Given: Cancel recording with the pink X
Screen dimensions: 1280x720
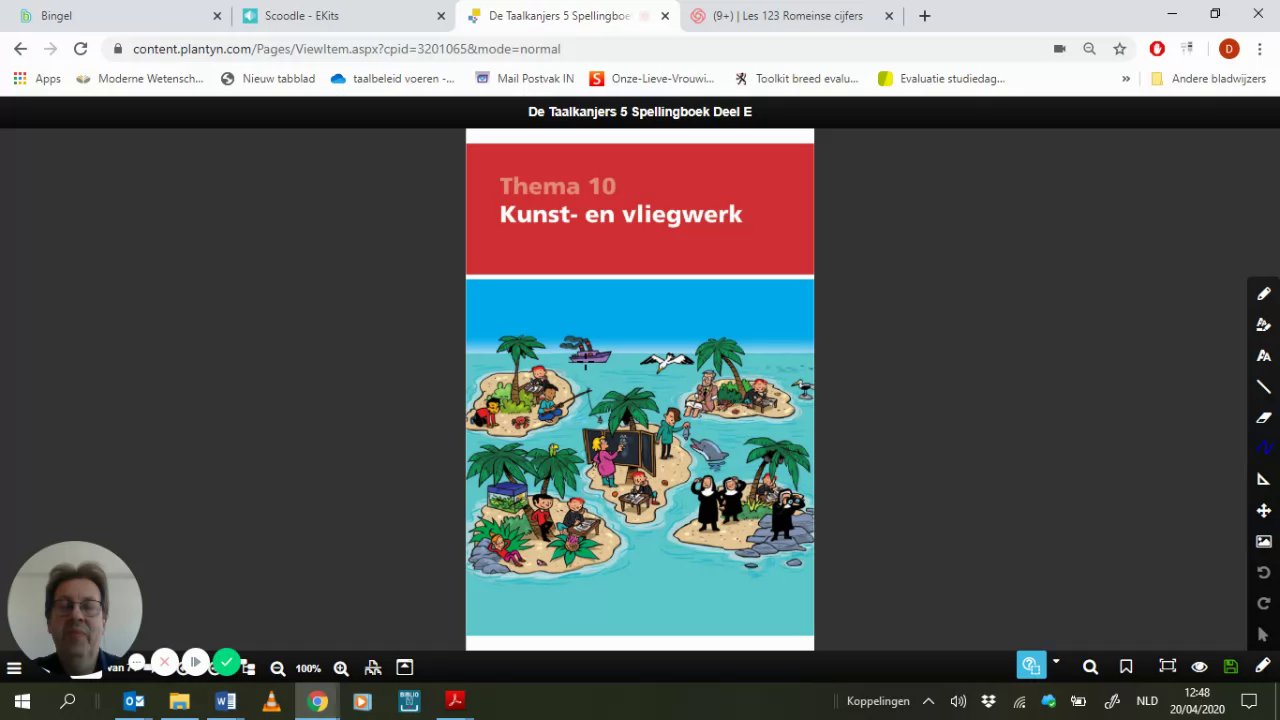Looking at the screenshot, I should click(x=165, y=662).
